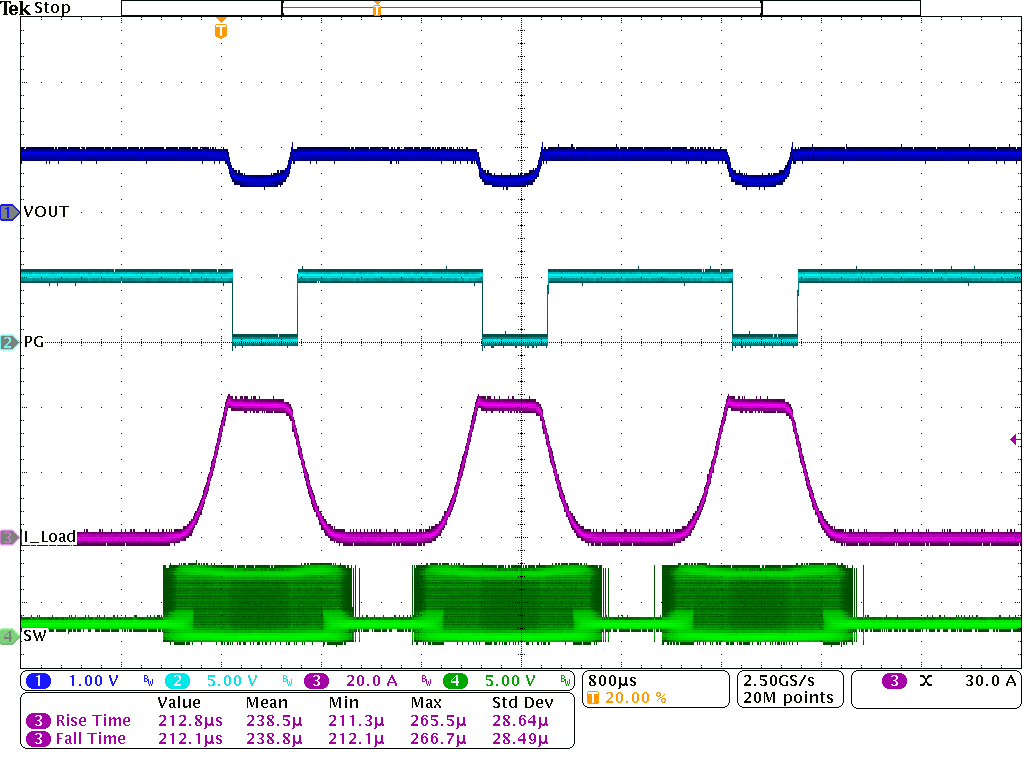Click the channel 2 ground marker beside PG
This screenshot has width=1024, height=768.
tap(9, 342)
